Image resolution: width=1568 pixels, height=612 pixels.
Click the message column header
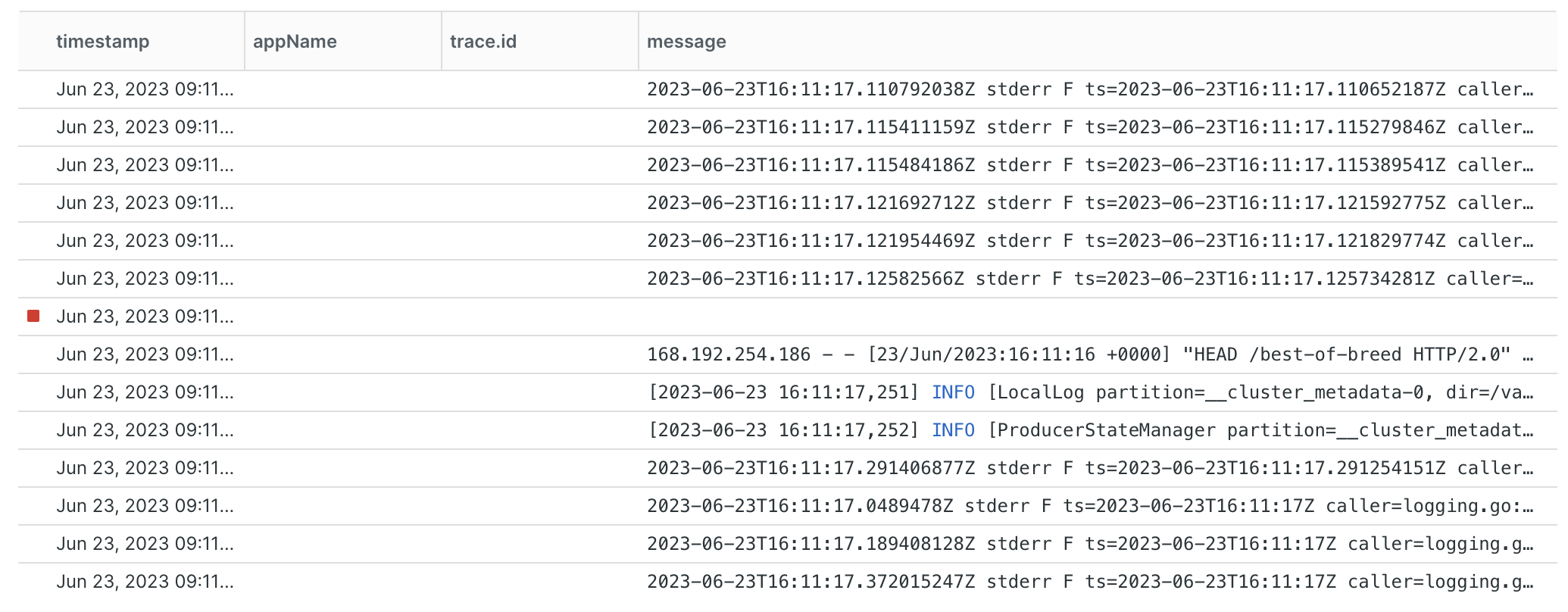pos(686,42)
